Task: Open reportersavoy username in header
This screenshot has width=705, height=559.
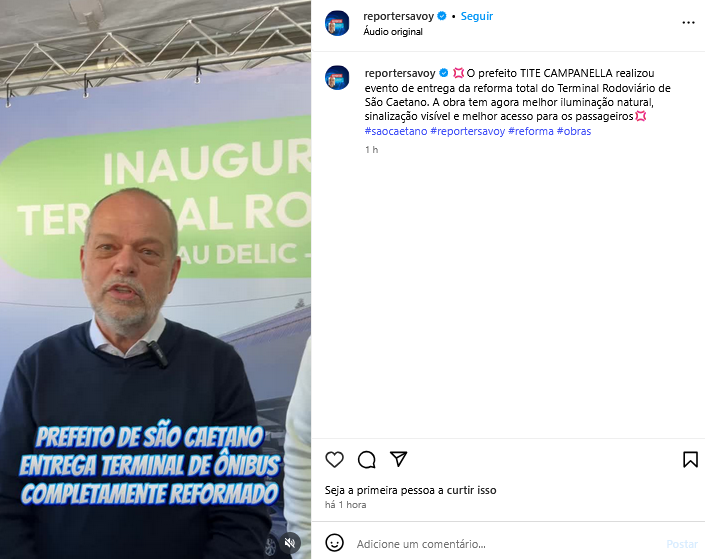Action: (398, 16)
